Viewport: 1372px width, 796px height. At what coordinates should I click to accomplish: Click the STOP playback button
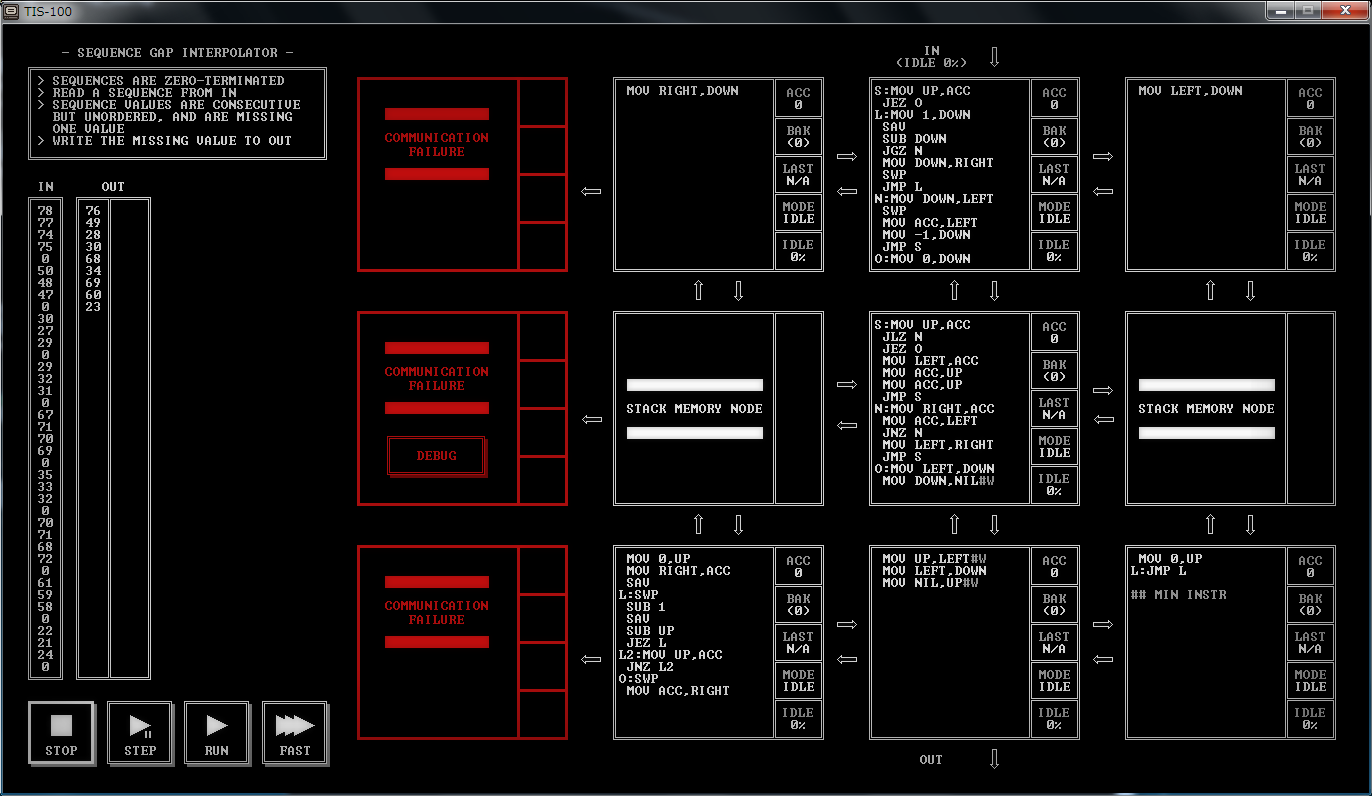point(61,733)
